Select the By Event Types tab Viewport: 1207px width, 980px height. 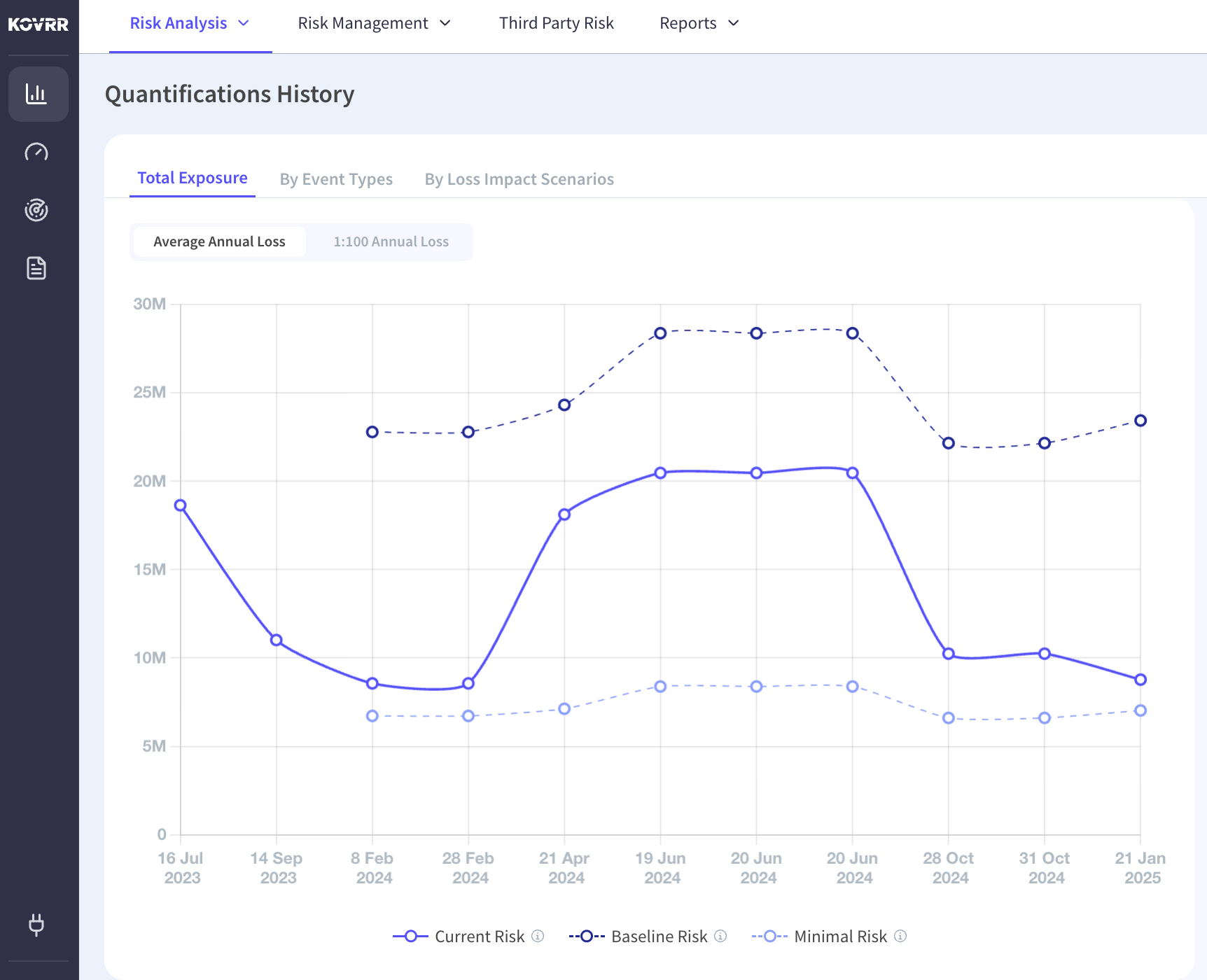click(x=336, y=179)
